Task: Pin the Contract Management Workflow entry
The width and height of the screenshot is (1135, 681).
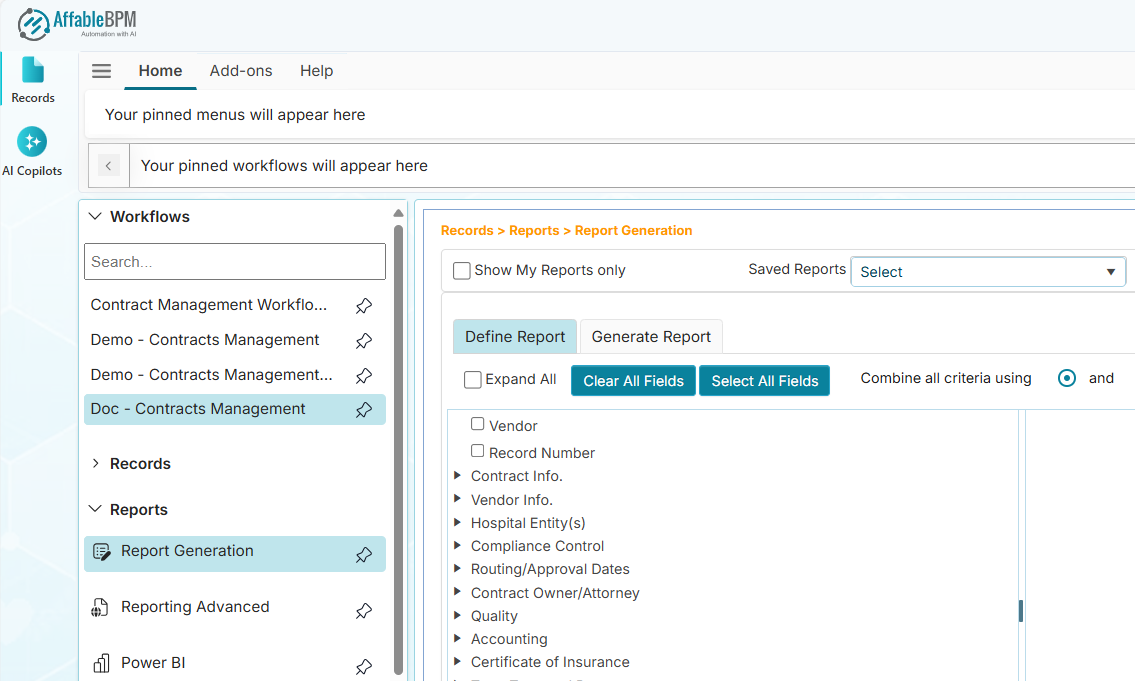Action: [364, 304]
